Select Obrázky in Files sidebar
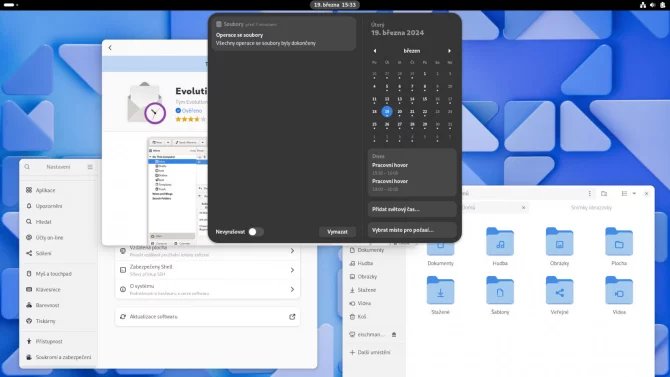This screenshot has width=670, height=377. [x=374, y=277]
